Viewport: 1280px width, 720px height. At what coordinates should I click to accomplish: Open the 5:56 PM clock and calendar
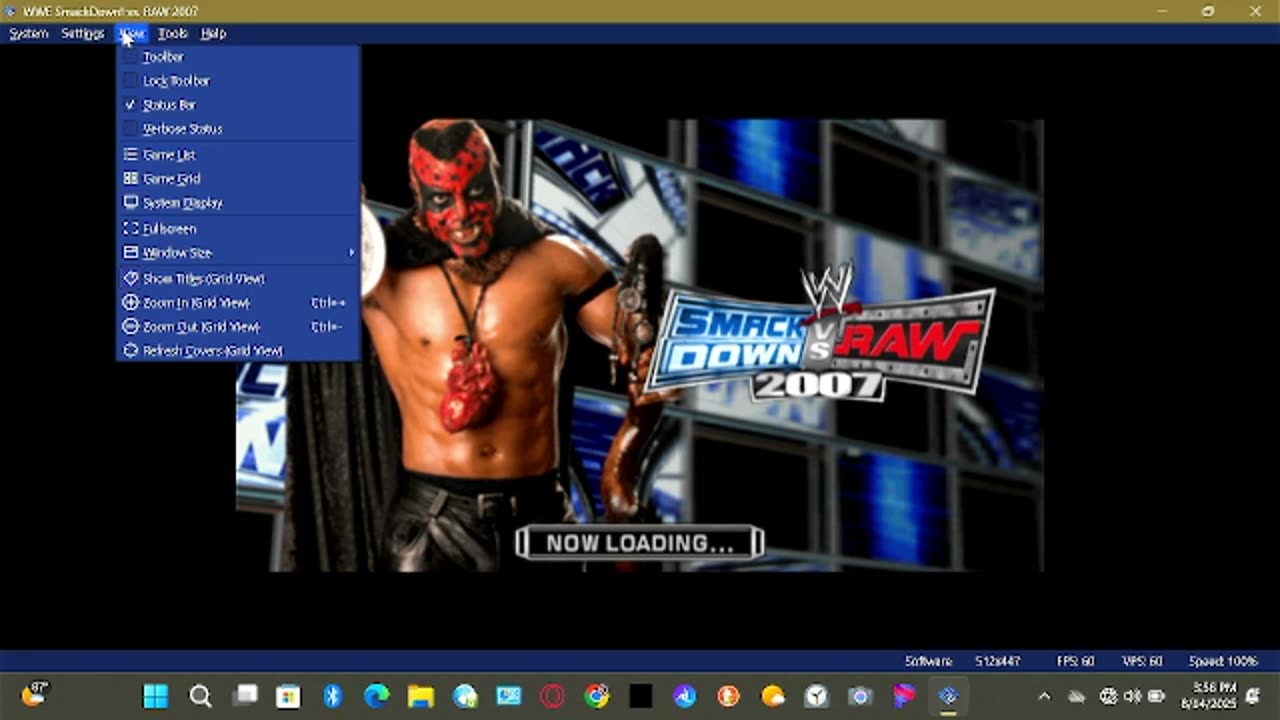click(x=1209, y=696)
